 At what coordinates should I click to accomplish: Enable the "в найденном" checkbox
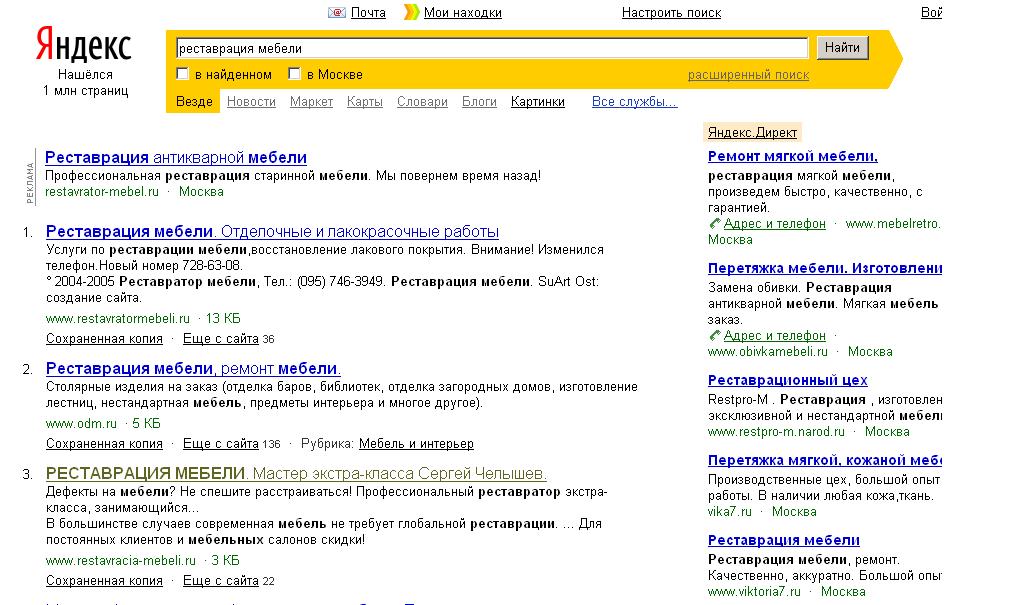click(x=183, y=74)
